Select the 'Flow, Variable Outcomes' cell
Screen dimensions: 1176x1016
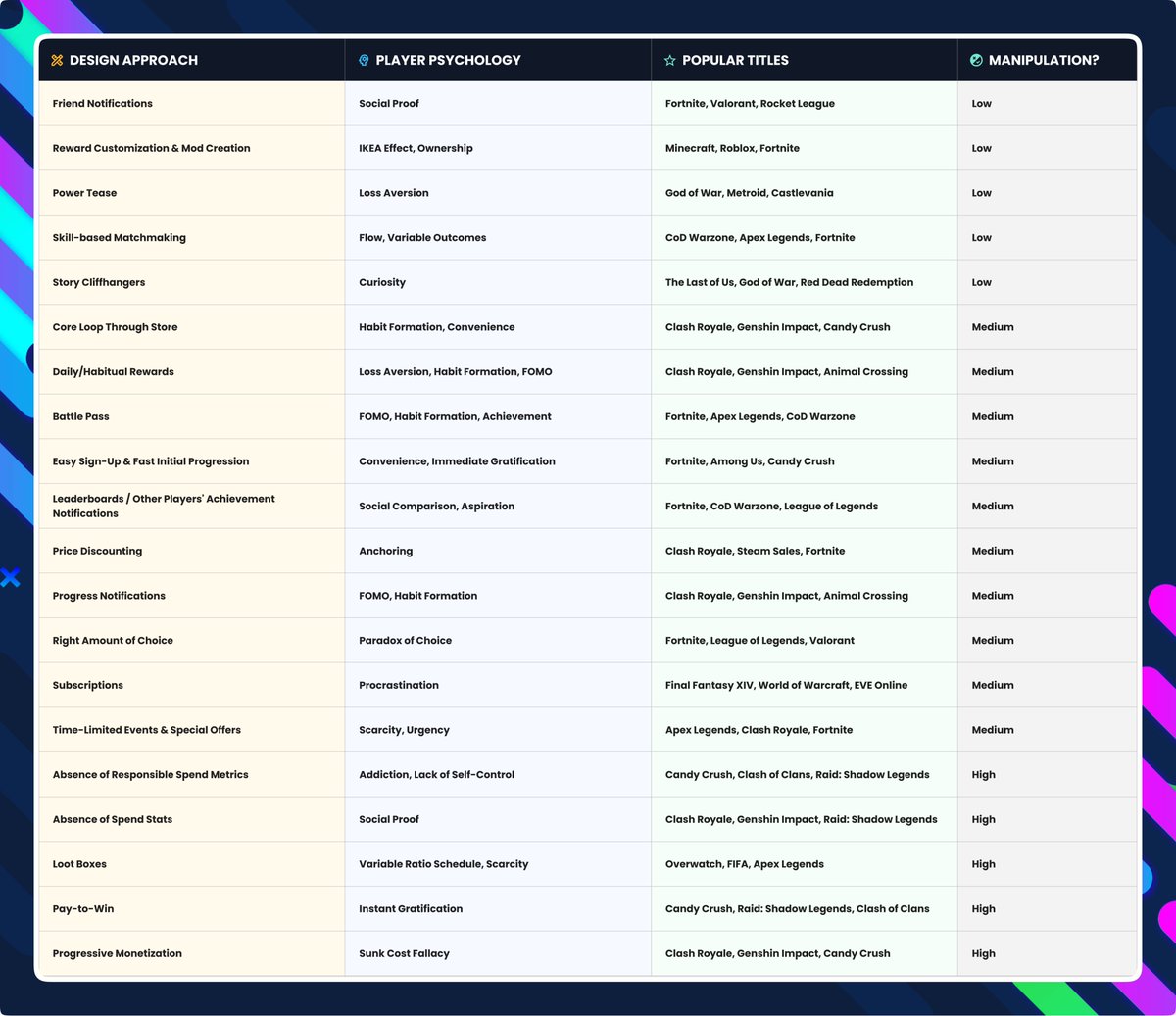[x=498, y=237]
